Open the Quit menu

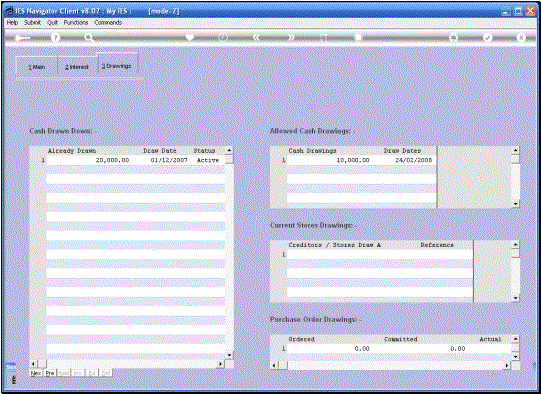[x=52, y=22]
